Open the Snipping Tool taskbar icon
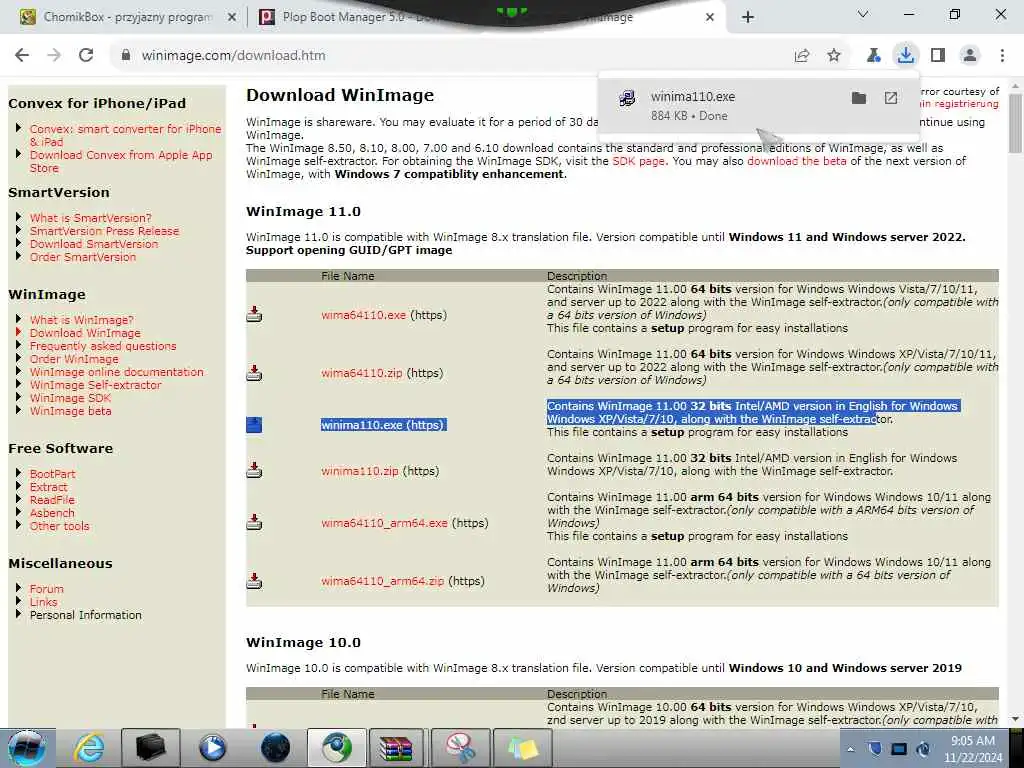Screen dimensions: 1024x768 point(460,748)
